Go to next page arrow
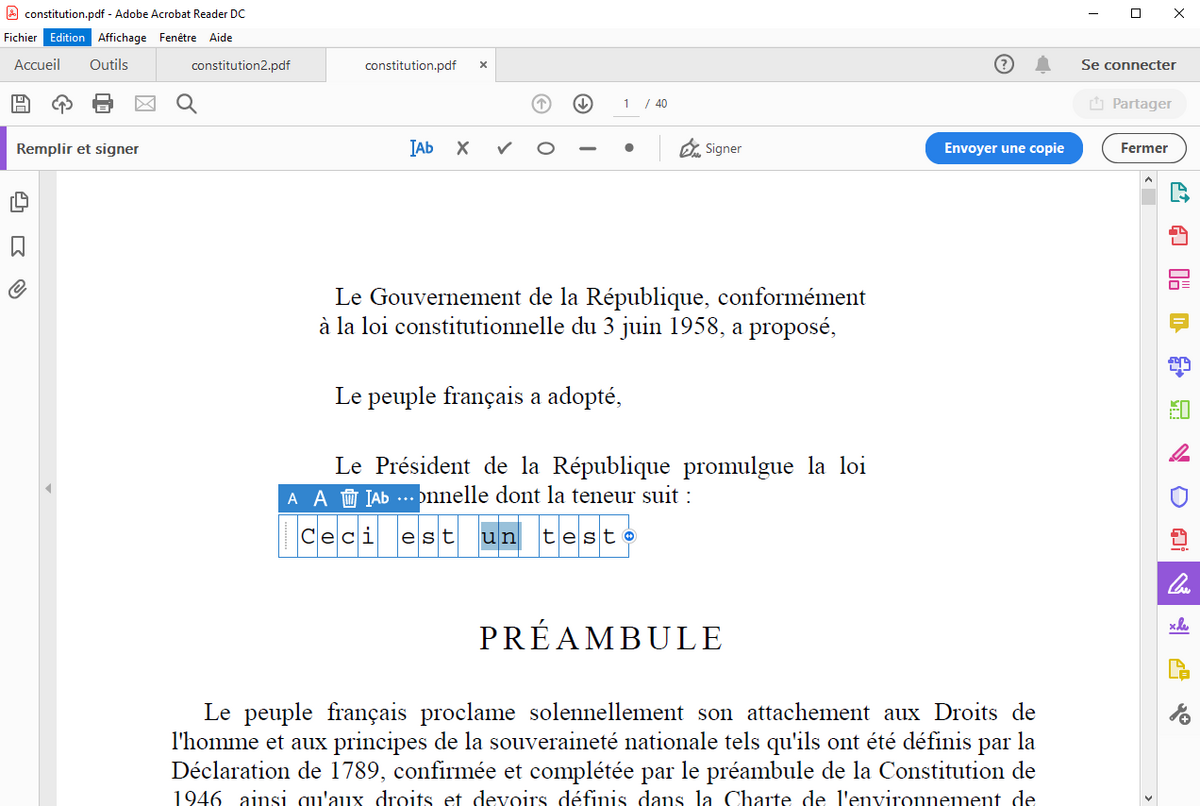1200x806 pixels. click(x=583, y=104)
